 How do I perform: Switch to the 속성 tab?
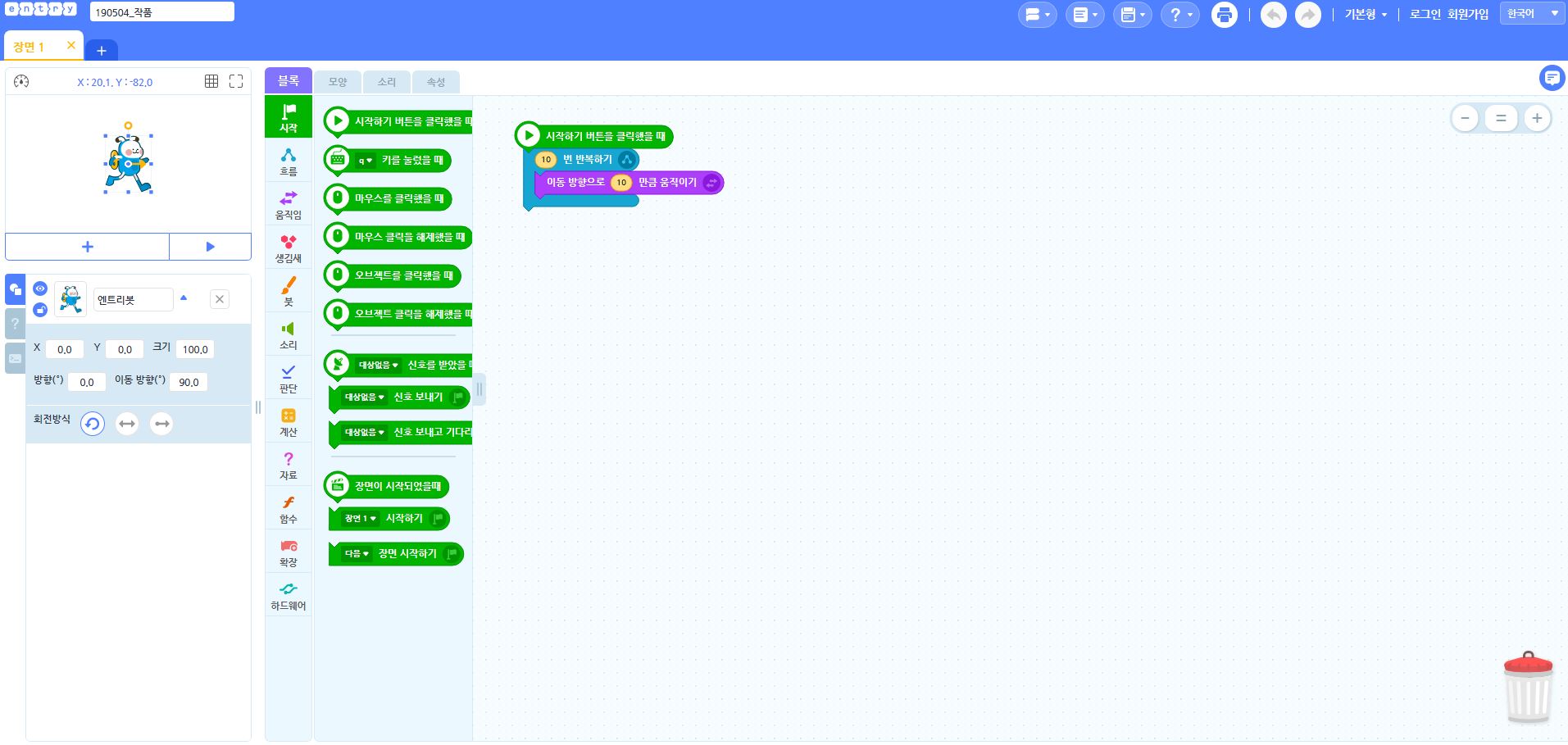click(x=436, y=82)
